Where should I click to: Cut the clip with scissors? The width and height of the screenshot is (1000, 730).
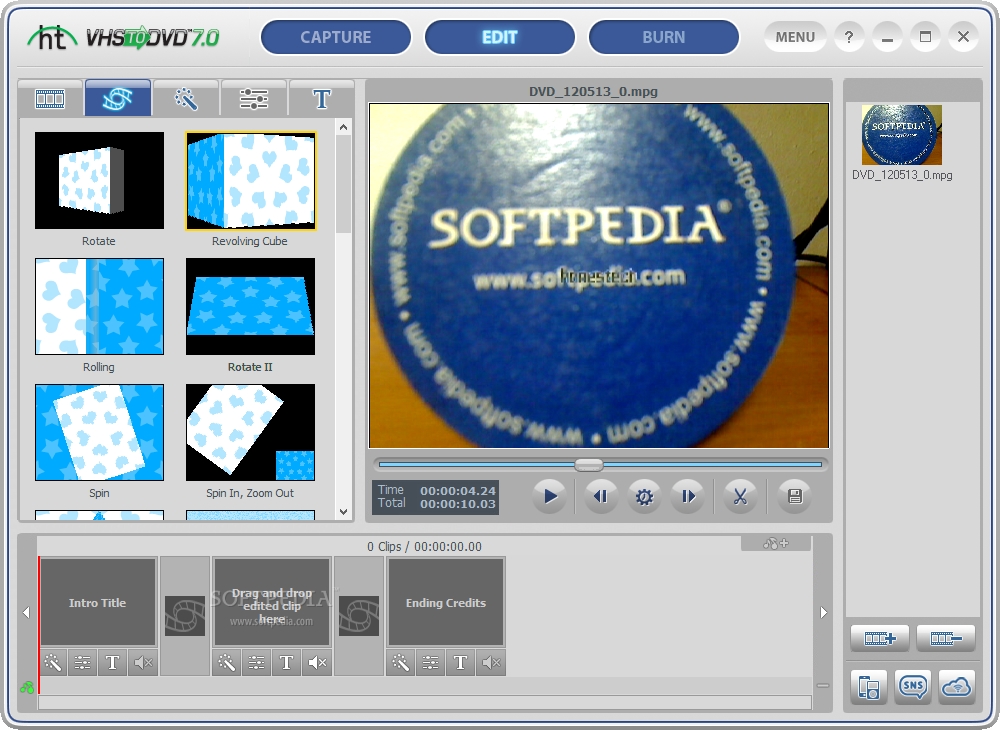[x=740, y=496]
